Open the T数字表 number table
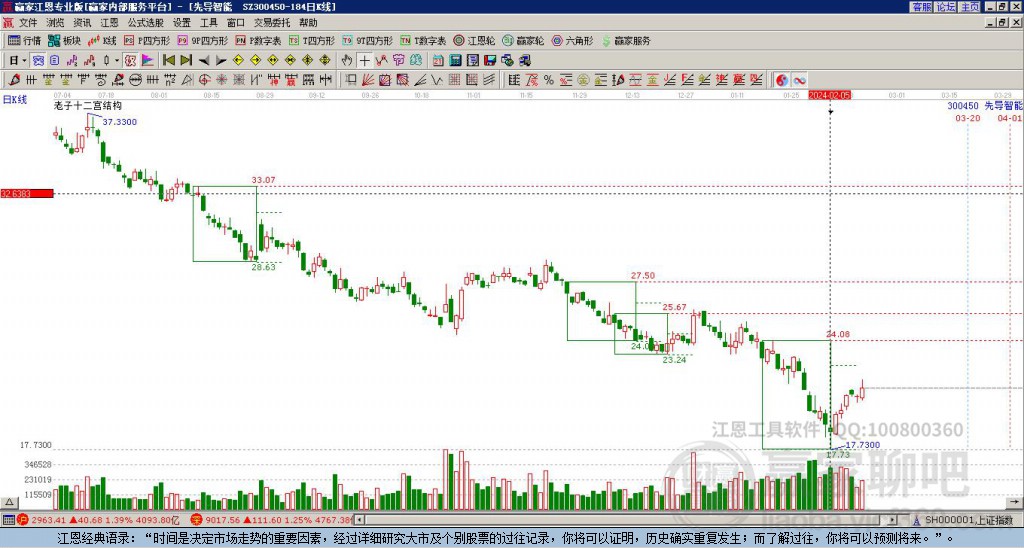The width and height of the screenshot is (1024, 548). 423,40
